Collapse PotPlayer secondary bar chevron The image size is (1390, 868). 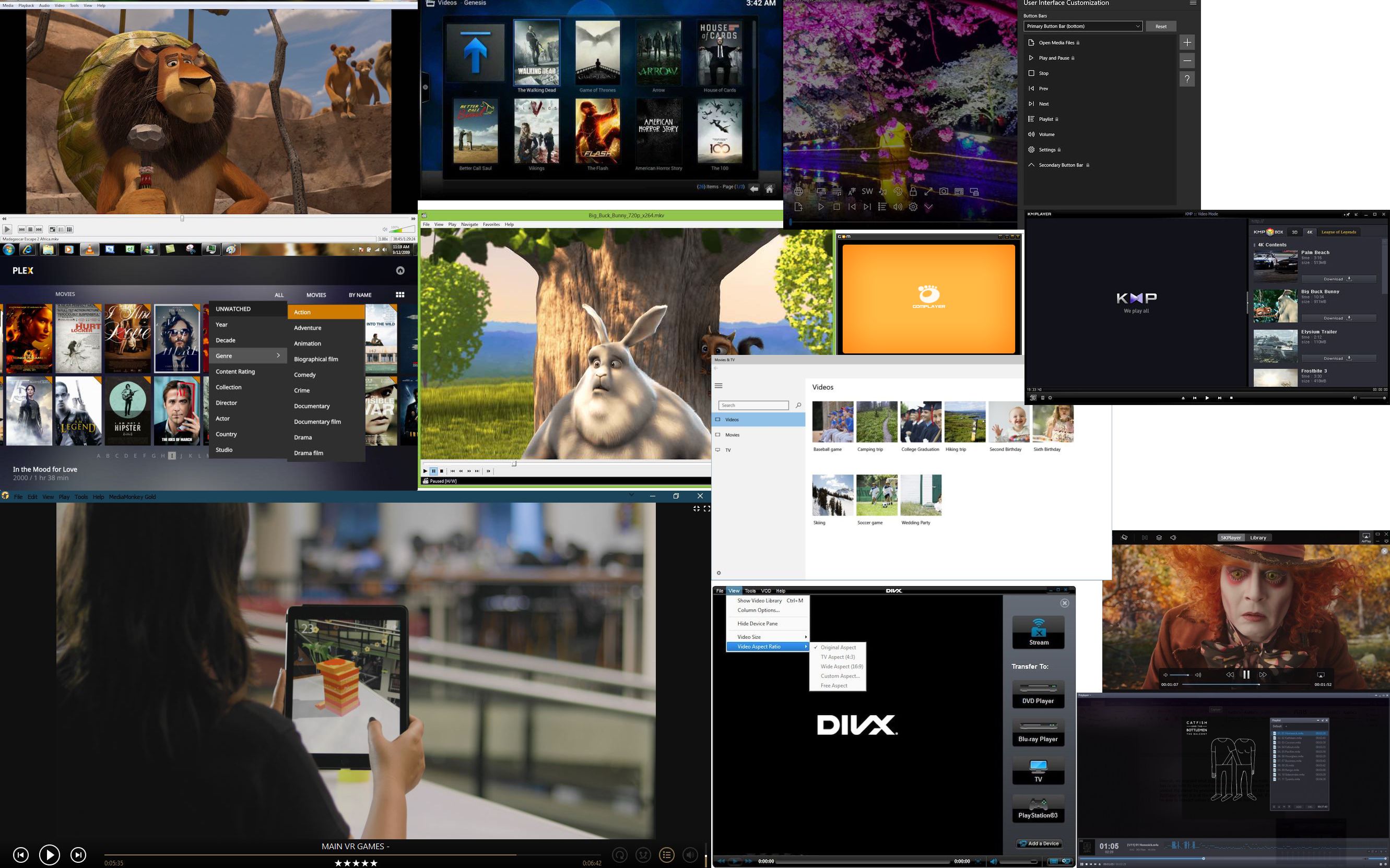click(x=928, y=207)
